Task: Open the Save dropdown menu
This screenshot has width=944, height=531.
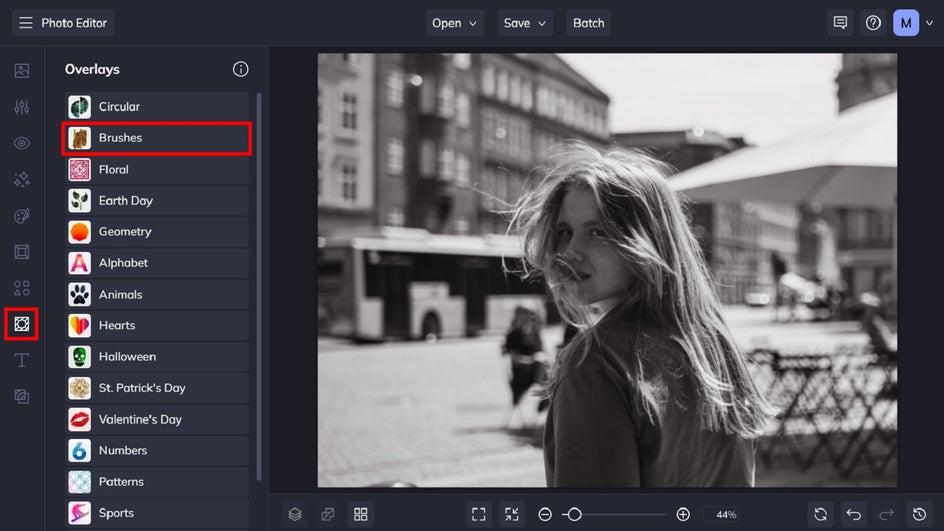Action: click(525, 23)
